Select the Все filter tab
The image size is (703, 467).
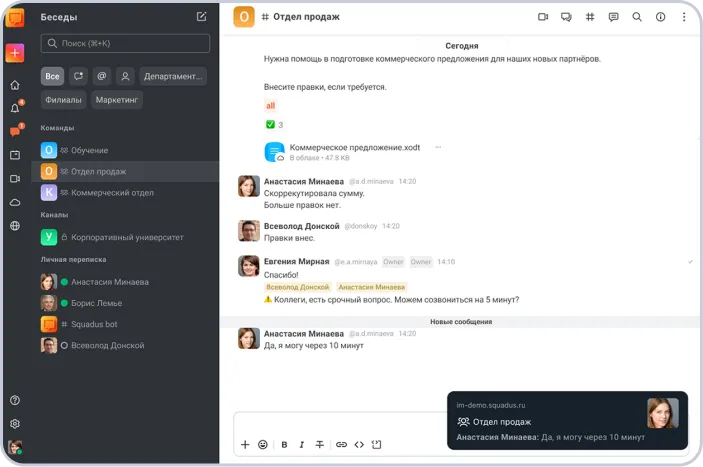click(52, 76)
